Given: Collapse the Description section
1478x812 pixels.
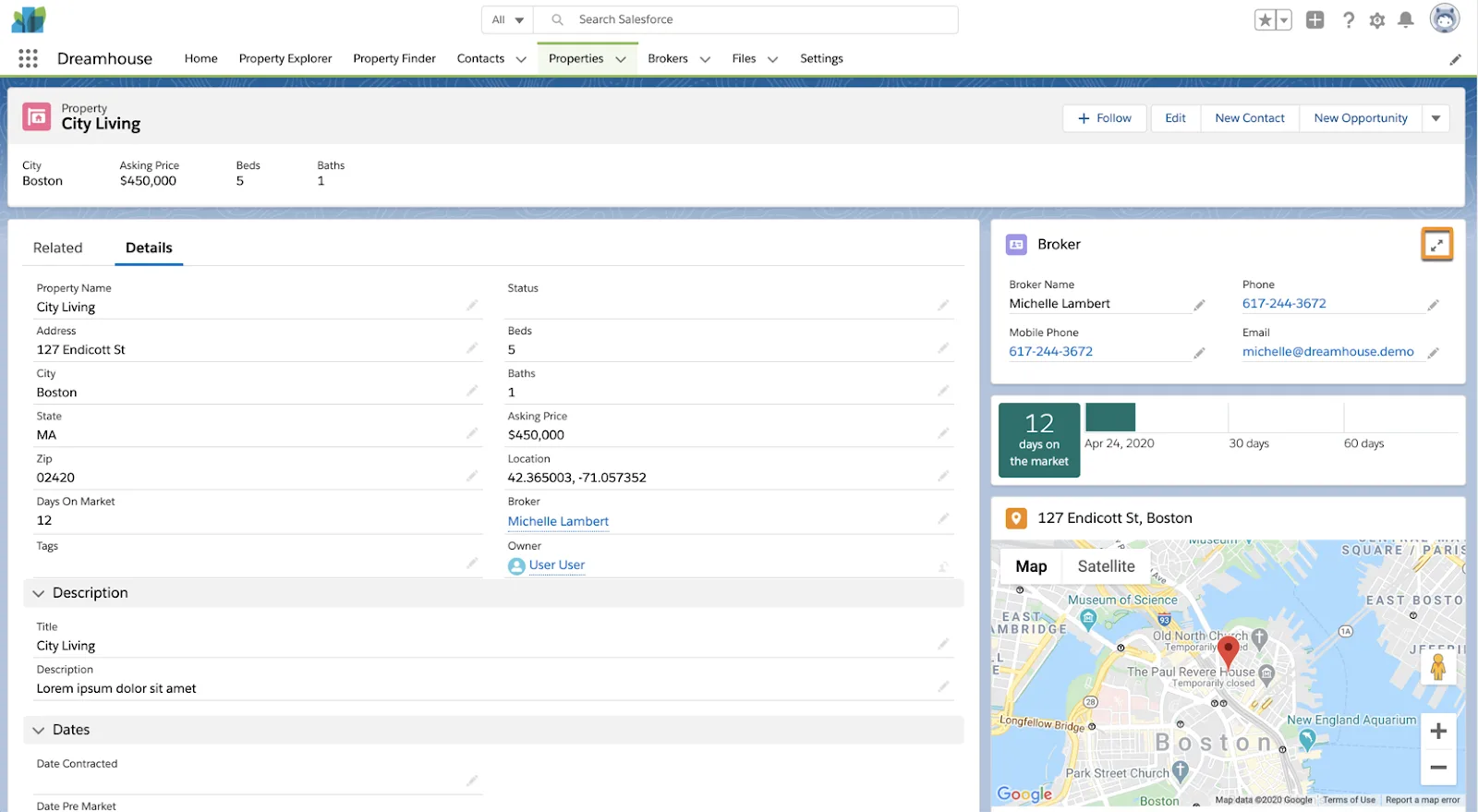Looking at the screenshot, I should pyautogui.click(x=38, y=593).
